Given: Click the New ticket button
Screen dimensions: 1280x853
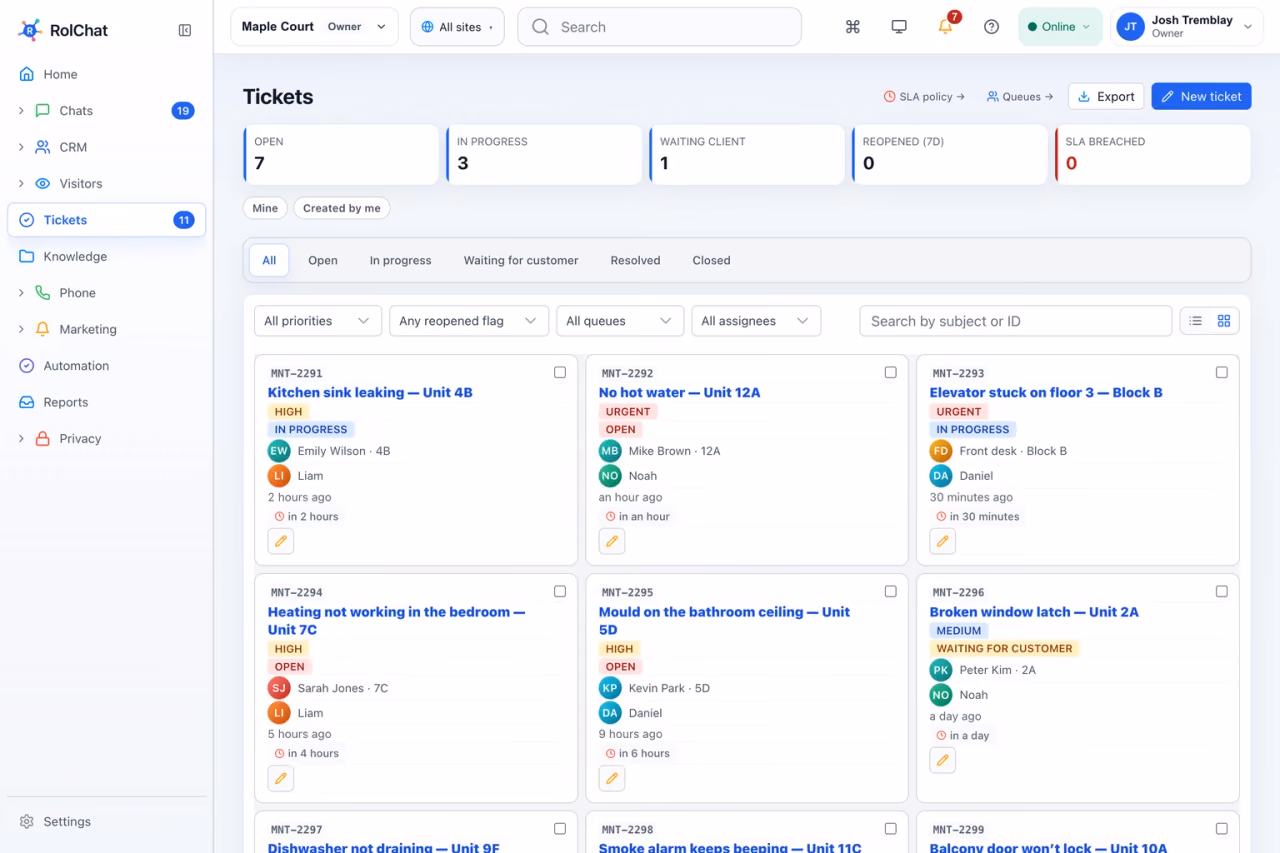Looking at the screenshot, I should pyautogui.click(x=1201, y=96).
